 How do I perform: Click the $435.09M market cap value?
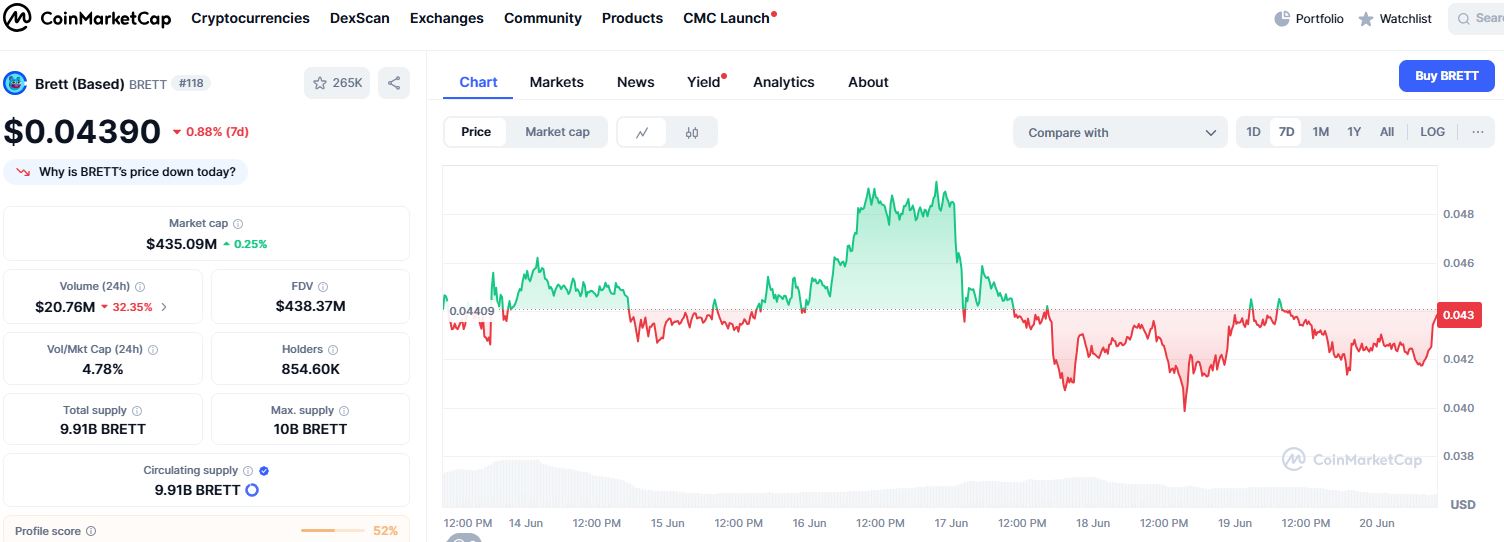(x=181, y=243)
